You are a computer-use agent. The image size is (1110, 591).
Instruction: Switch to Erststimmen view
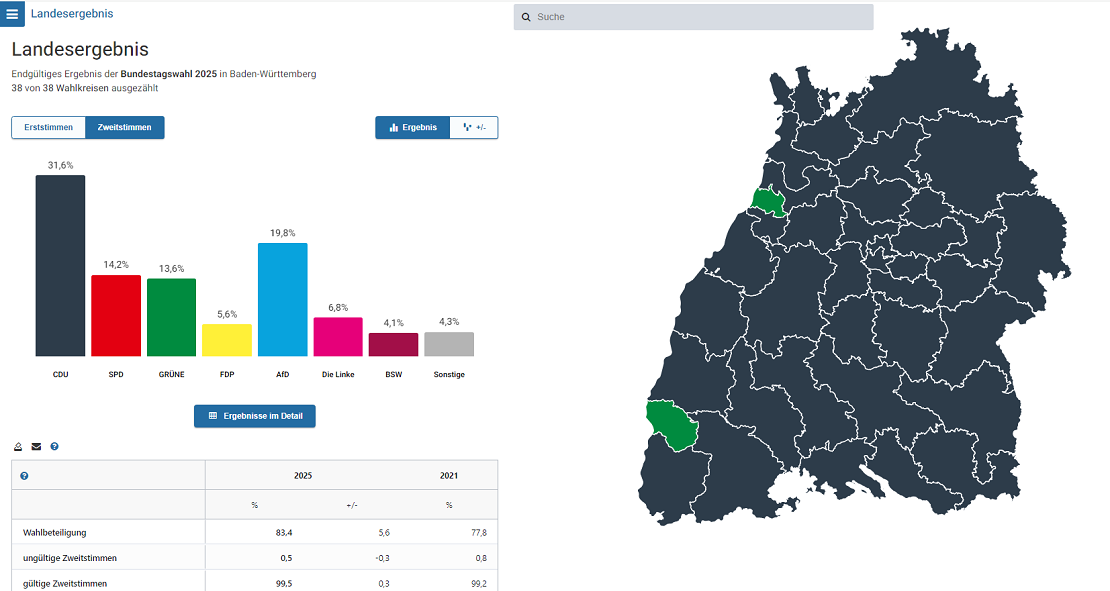click(48, 128)
